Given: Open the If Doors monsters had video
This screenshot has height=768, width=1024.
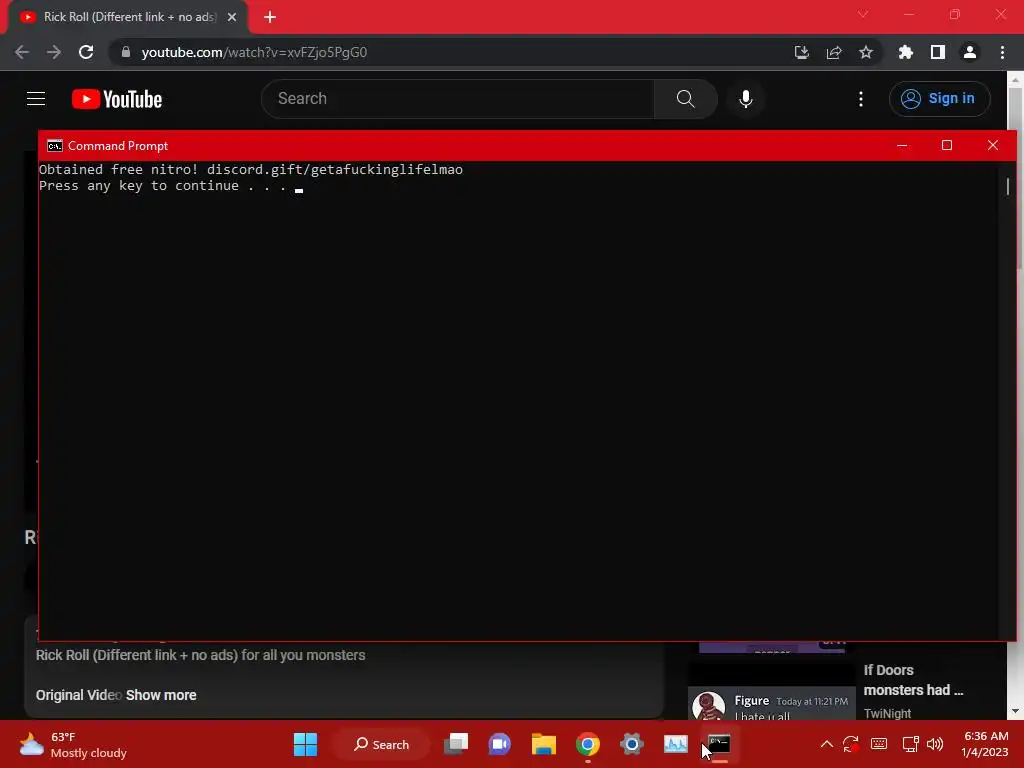Looking at the screenshot, I should (x=913, y=680).
